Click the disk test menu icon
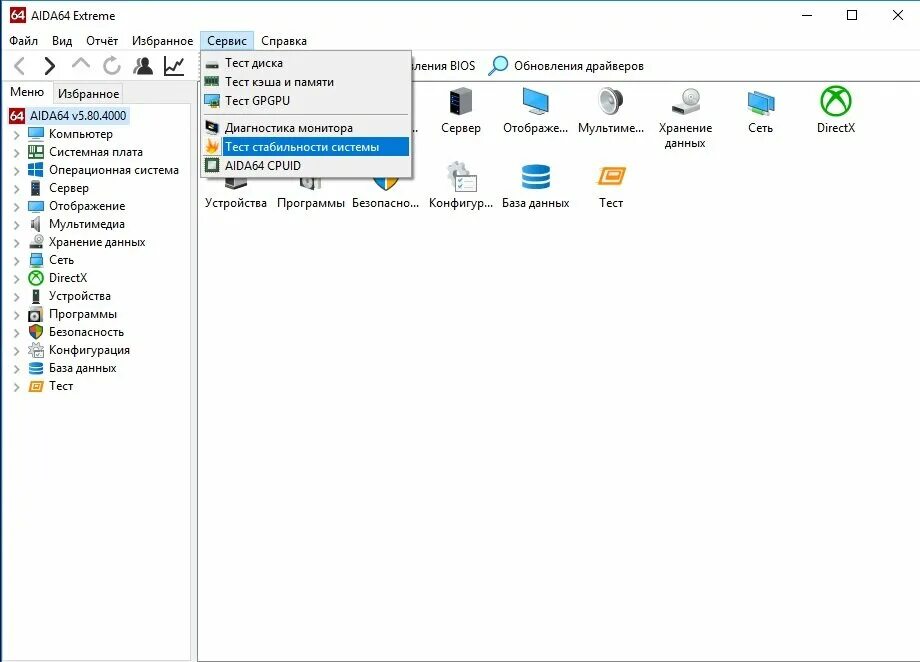Image resolution: width=920 pixels, height=662 pixels. coord(212,65)
